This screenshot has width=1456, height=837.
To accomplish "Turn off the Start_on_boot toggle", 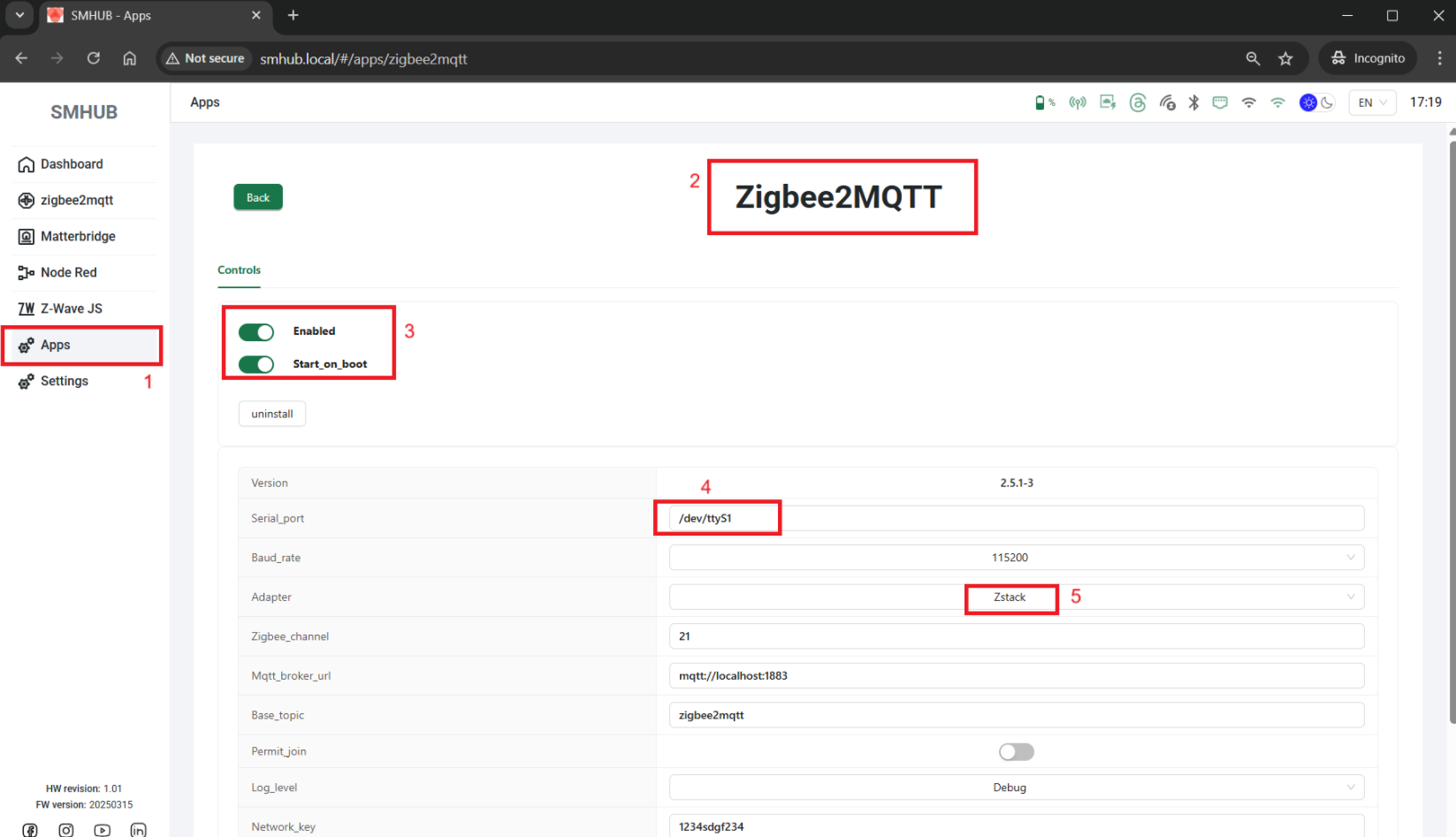I will pos(256,364).
